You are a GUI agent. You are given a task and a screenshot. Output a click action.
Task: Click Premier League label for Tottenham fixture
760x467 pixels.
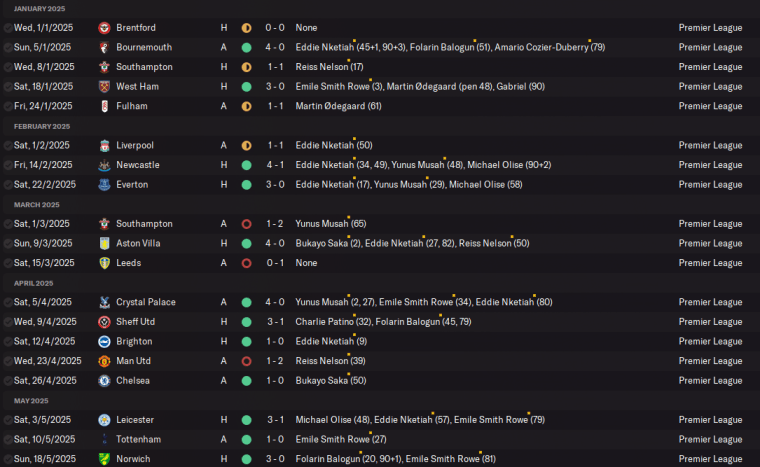click(x=710, y=440)
